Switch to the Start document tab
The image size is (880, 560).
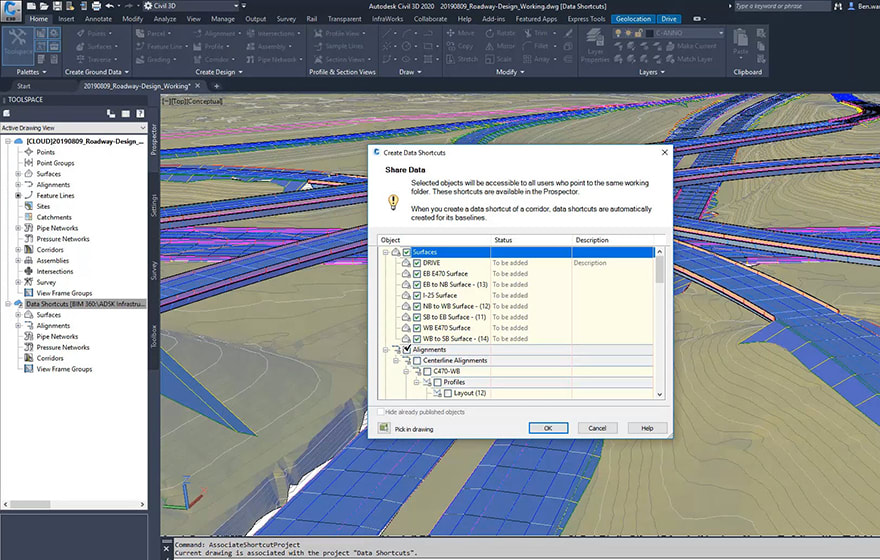24,86
